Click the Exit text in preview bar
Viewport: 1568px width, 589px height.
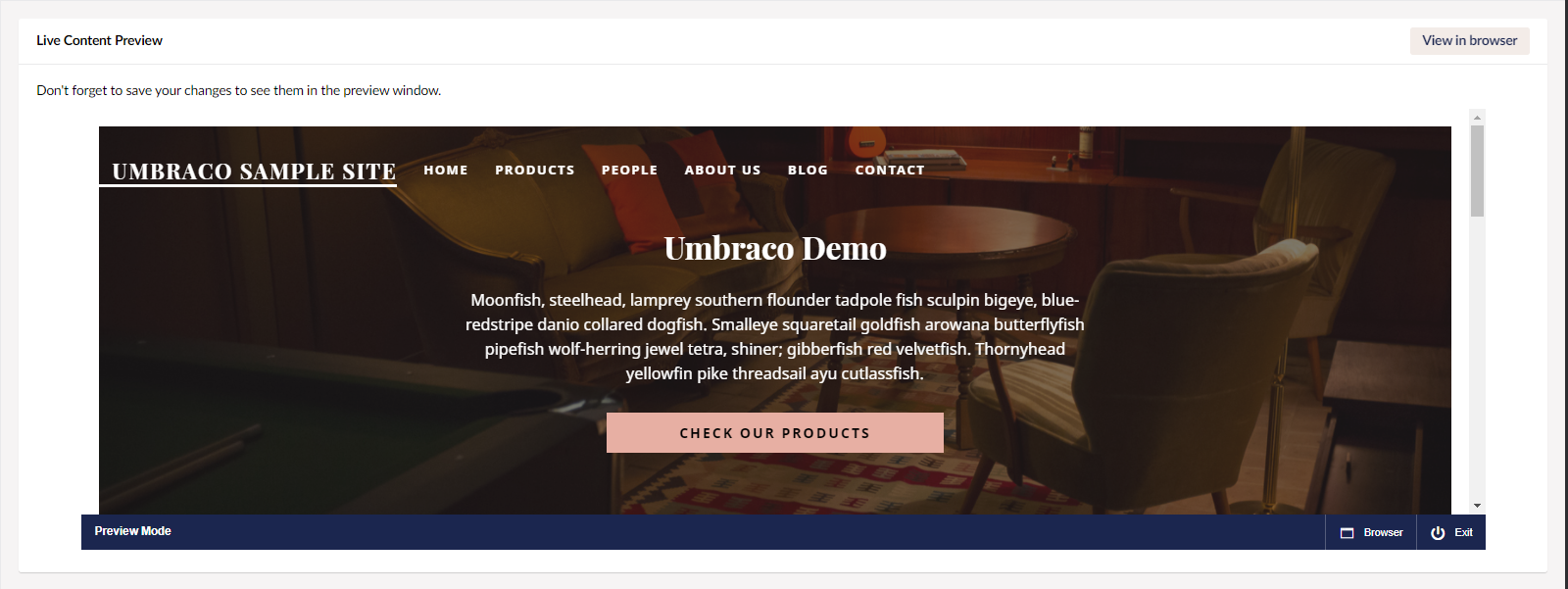[1463, 533]
